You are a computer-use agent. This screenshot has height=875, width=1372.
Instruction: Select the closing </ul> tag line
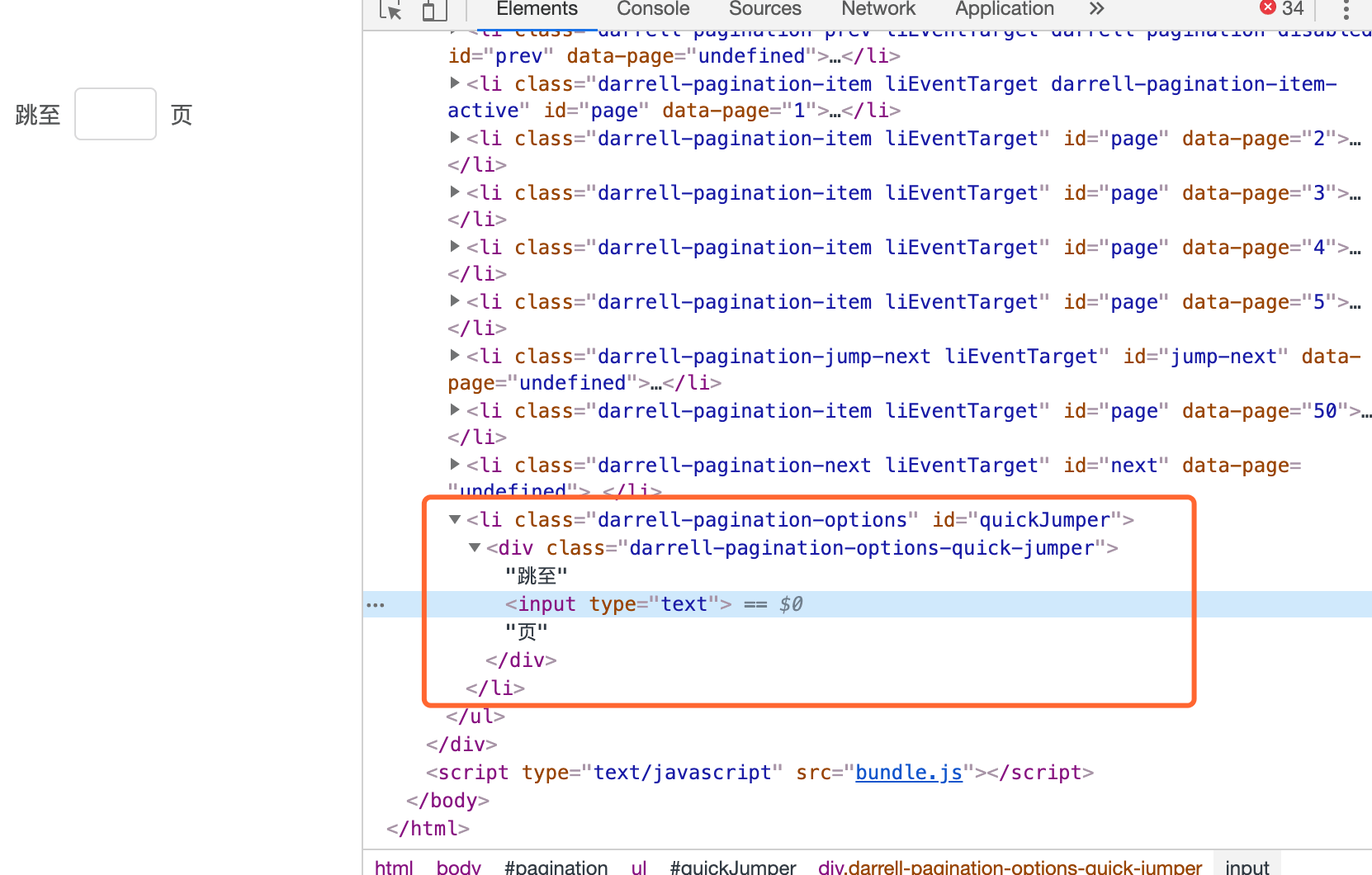click(475, 717)
